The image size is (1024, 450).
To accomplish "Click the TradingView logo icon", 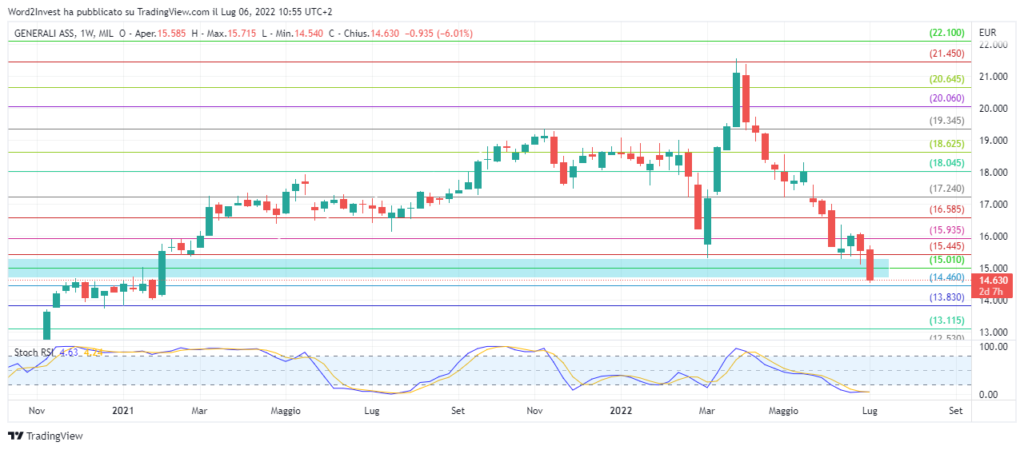I will pyautogui.click(x=14, y=436).
